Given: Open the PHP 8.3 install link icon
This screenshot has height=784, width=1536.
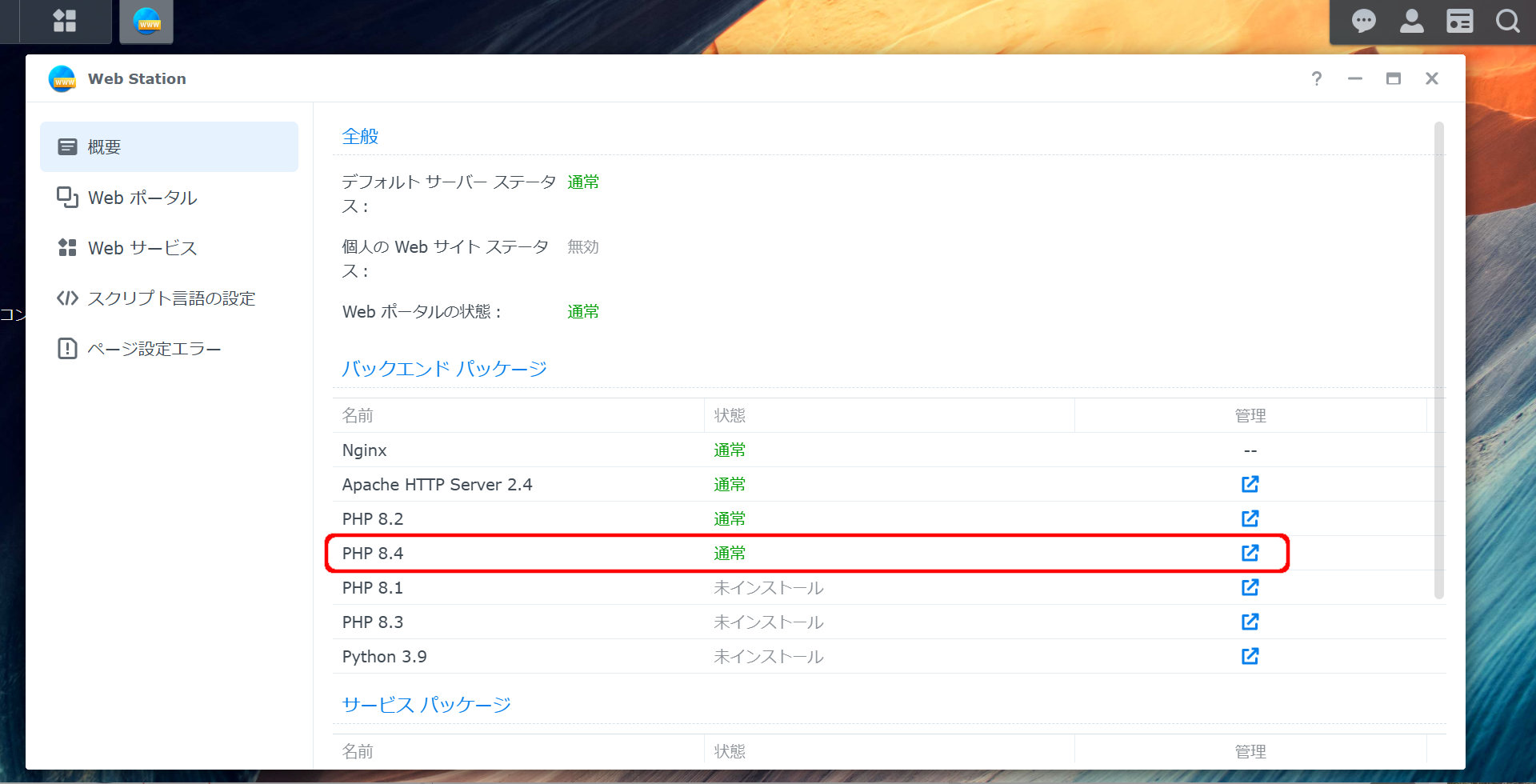Looking at the screenshot, I should pyautogui.click(x=1250, y=622).
